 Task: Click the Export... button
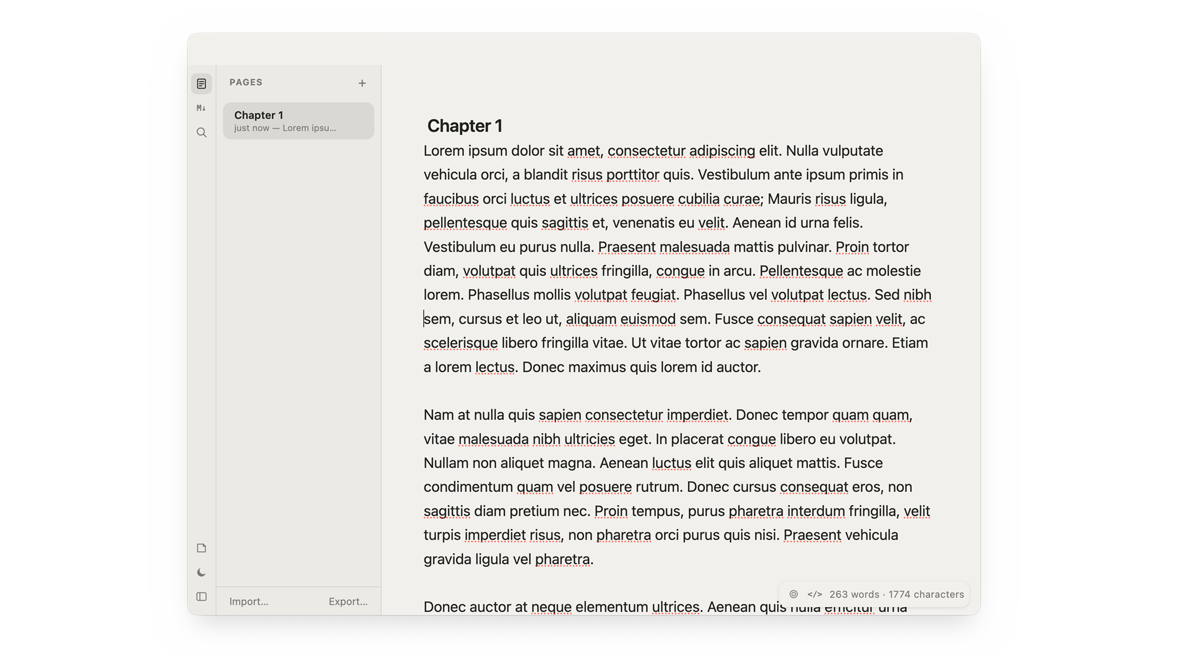click(x=348, y=601)
